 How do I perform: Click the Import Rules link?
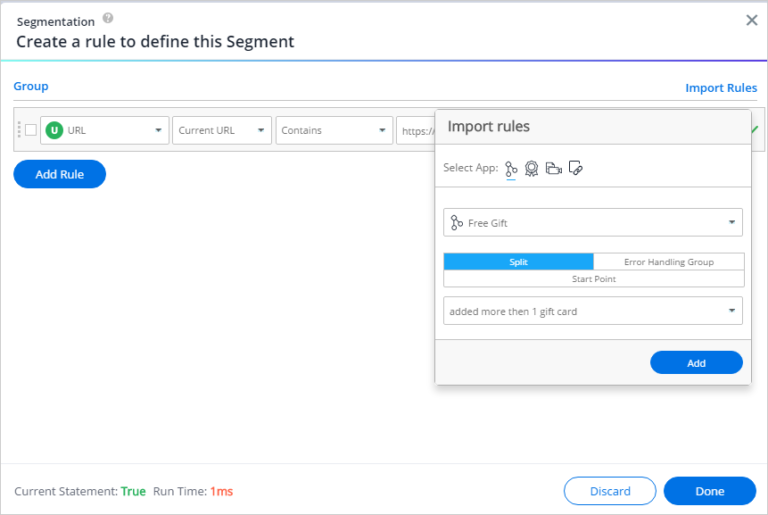[720, 88]
